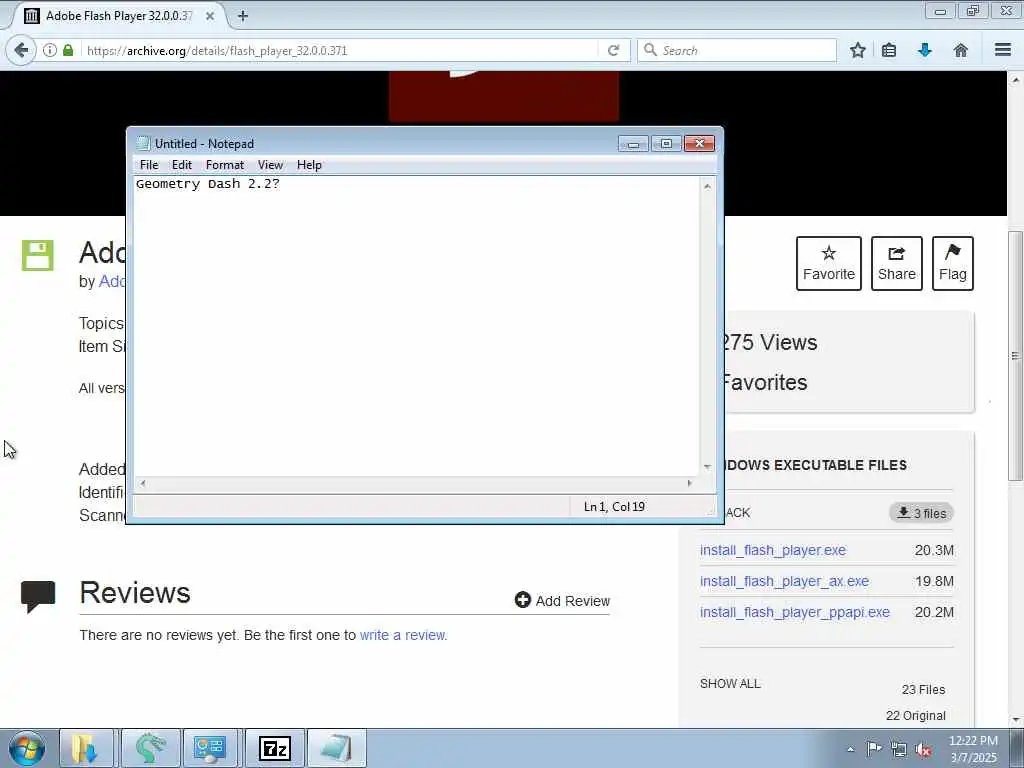Open site information icon in address bar
The image size is (1024, 768).
click(50, 50)
